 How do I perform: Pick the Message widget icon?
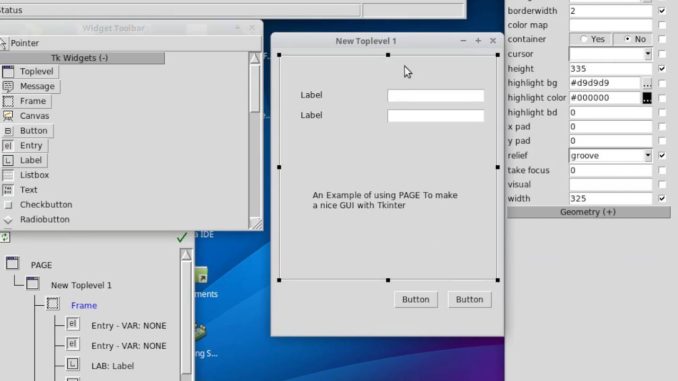8,86
